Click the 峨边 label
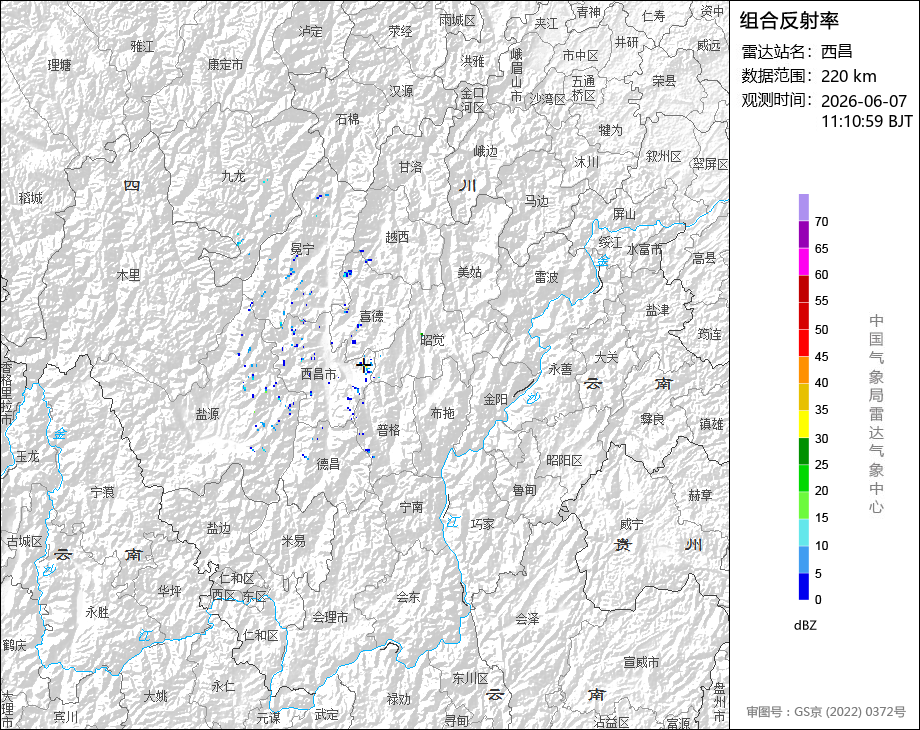Image resolution: width=920 pixels, height=730 pixels. [485, 151]
